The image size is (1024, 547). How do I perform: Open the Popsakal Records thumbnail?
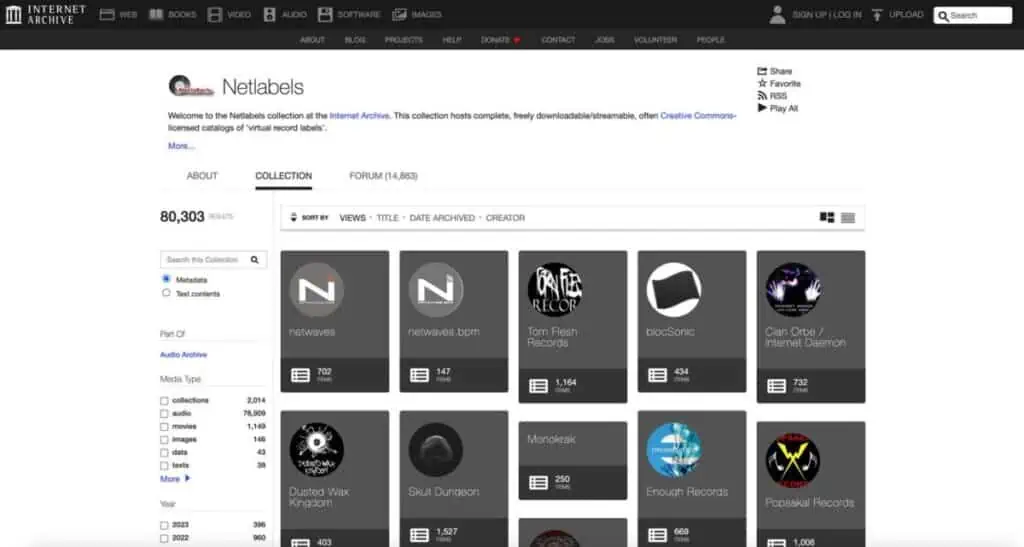click(x=793, y=460)
